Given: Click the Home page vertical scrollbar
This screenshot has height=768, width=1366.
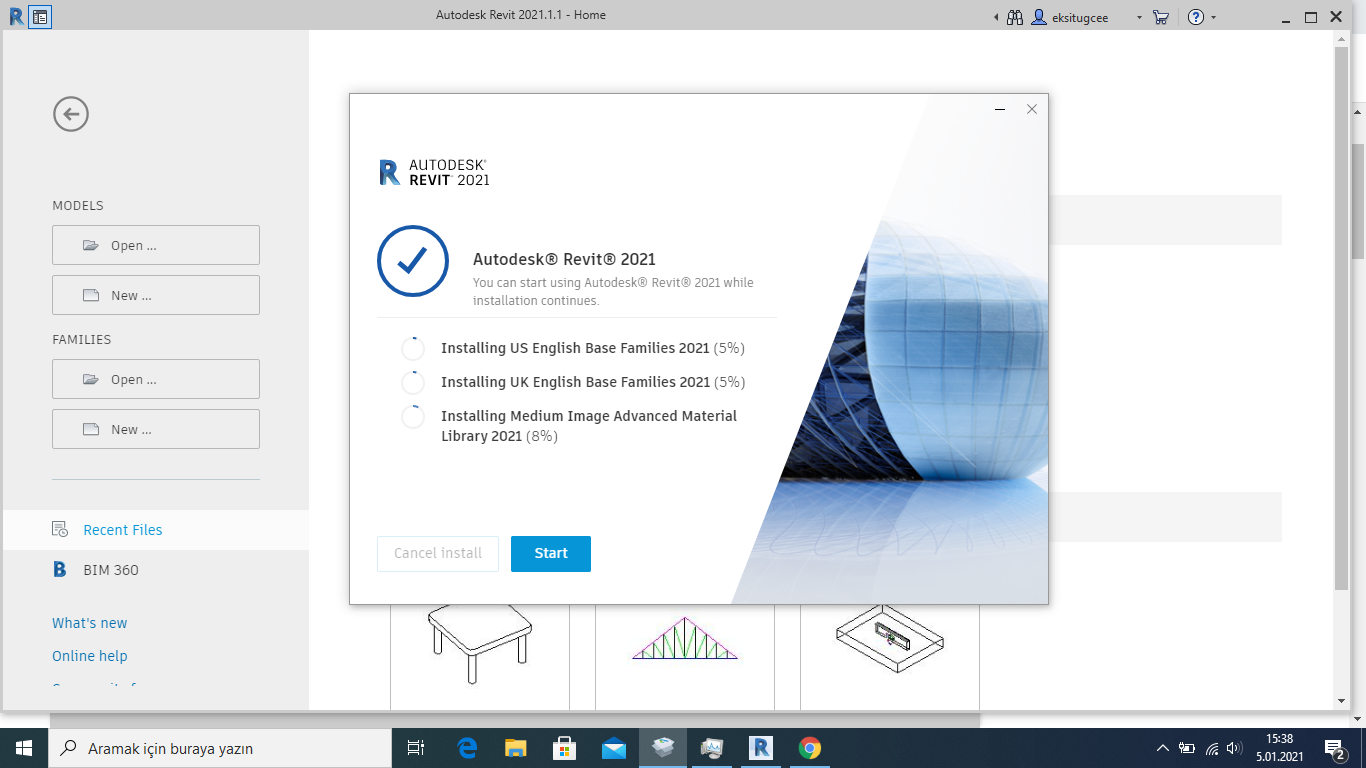Looking at the screenshot, I should 1342,318.
